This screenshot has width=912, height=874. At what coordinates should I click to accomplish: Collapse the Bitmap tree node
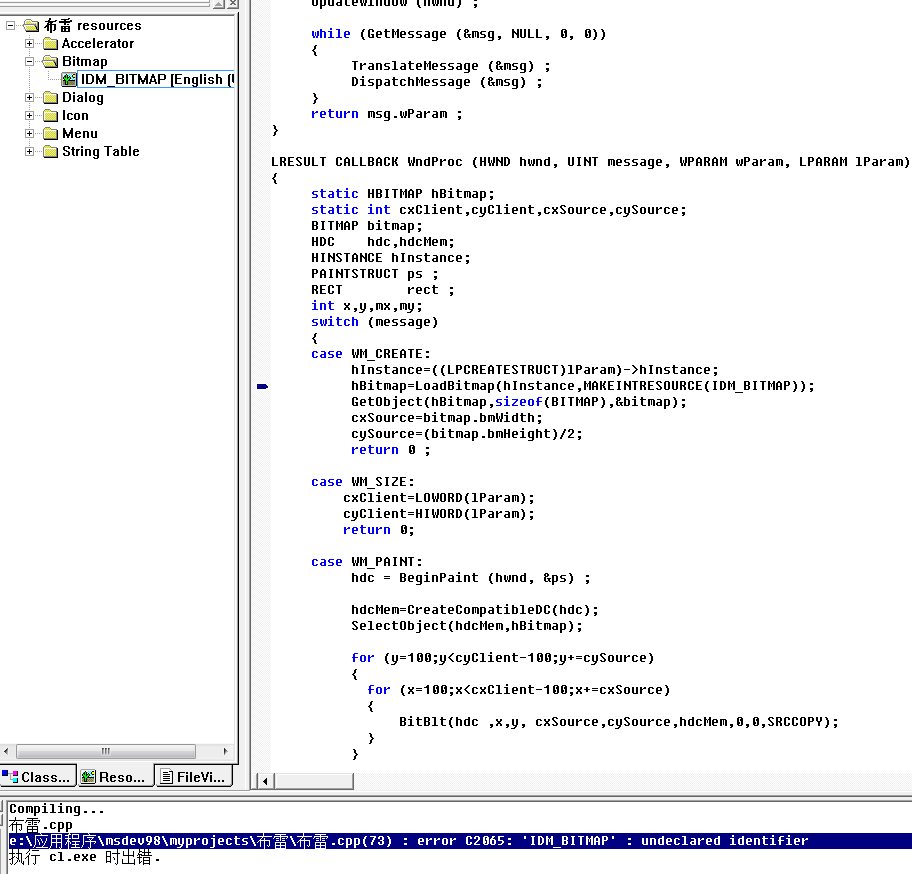[28, 61]
